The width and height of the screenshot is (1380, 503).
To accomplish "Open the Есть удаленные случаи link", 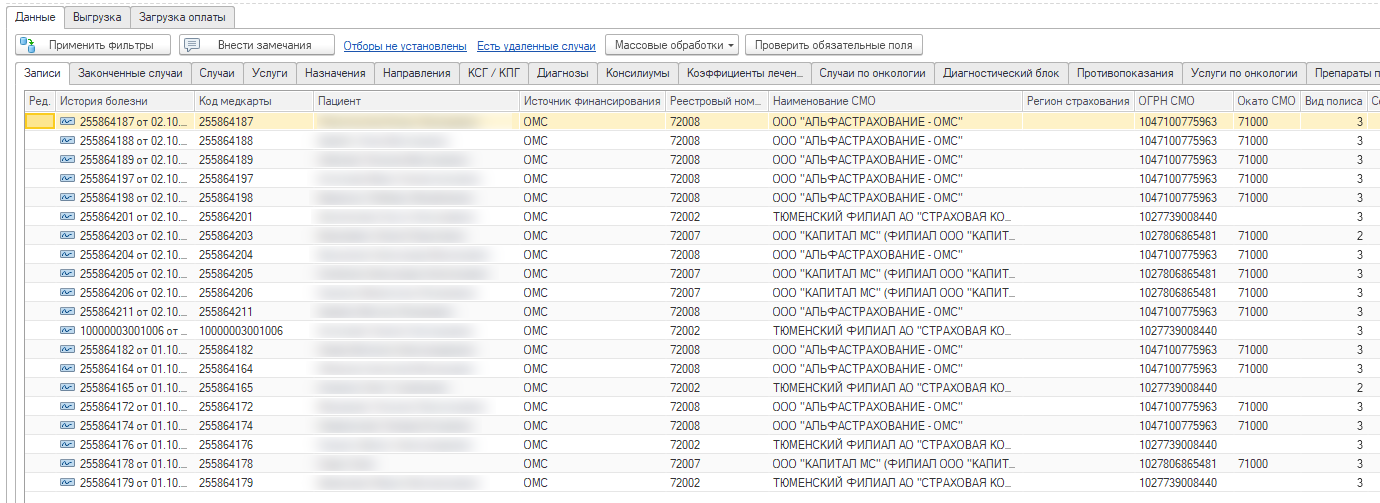I will click(536, 46).
